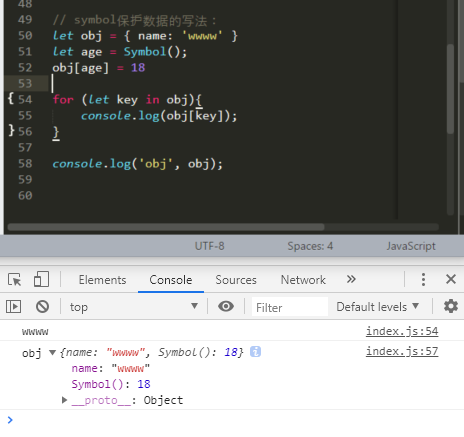Create a live expression with the eye icon
This screenshot has width=464, height=437.
[x=226, y=306]
